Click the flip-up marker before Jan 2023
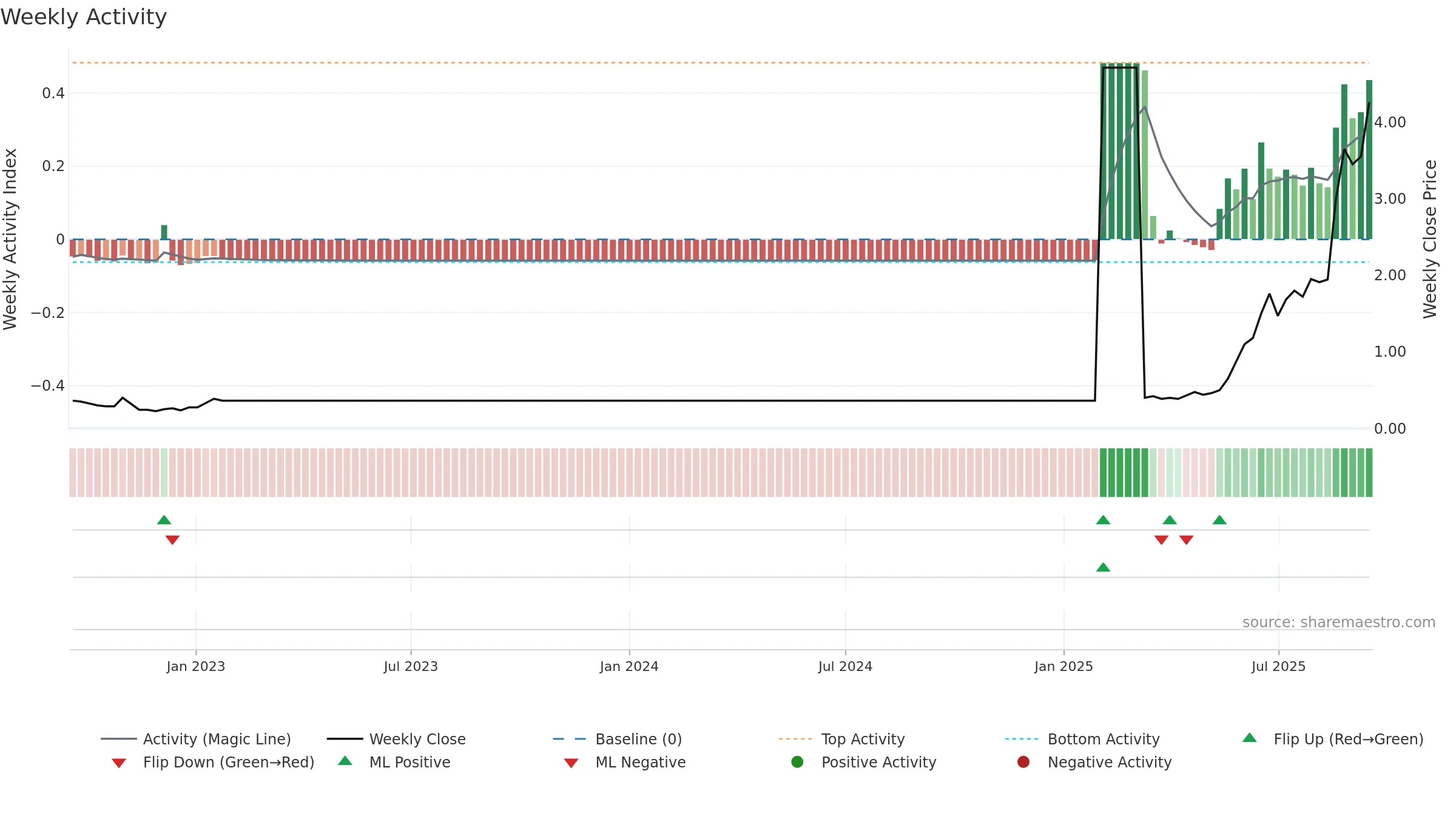The height and width of the screenshot is (819, 1456). (164, 520)
